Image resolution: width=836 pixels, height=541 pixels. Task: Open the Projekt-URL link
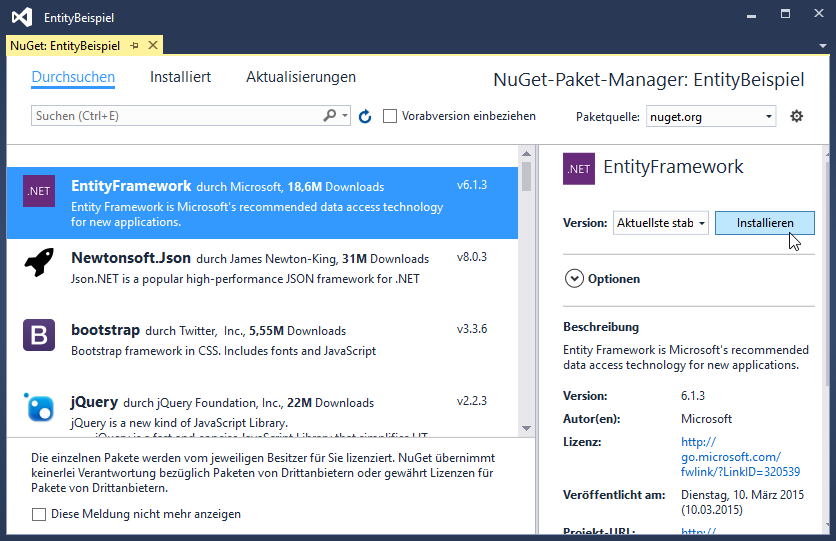tap(698, 531)
